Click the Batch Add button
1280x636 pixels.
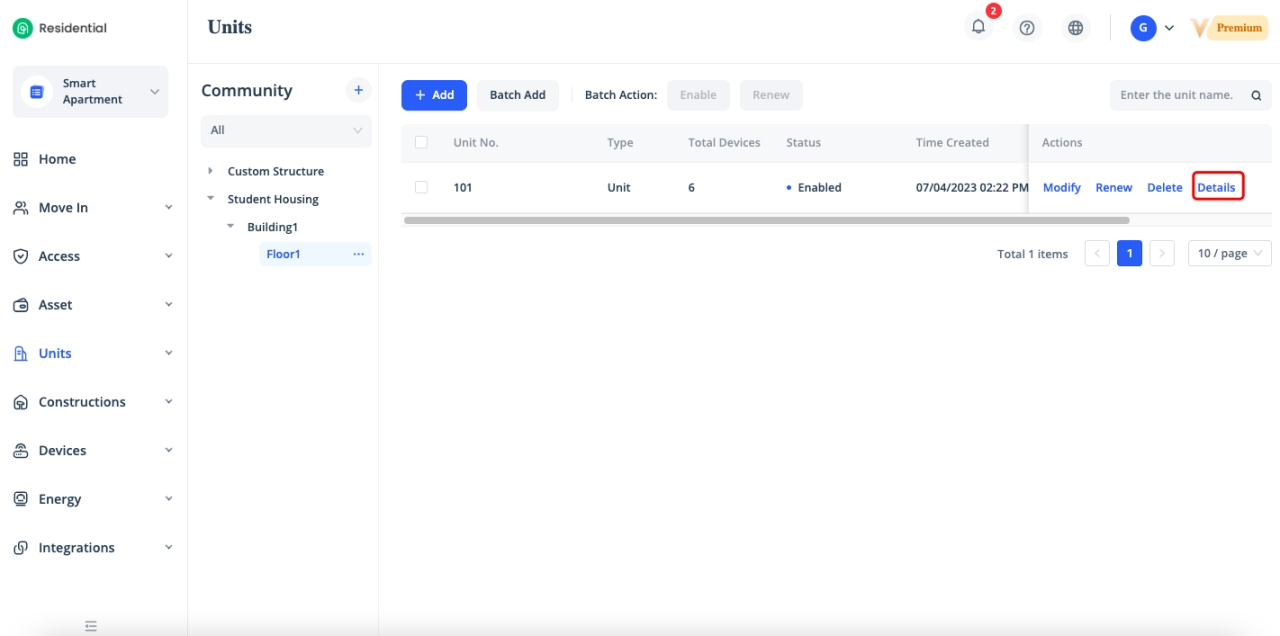517,95
